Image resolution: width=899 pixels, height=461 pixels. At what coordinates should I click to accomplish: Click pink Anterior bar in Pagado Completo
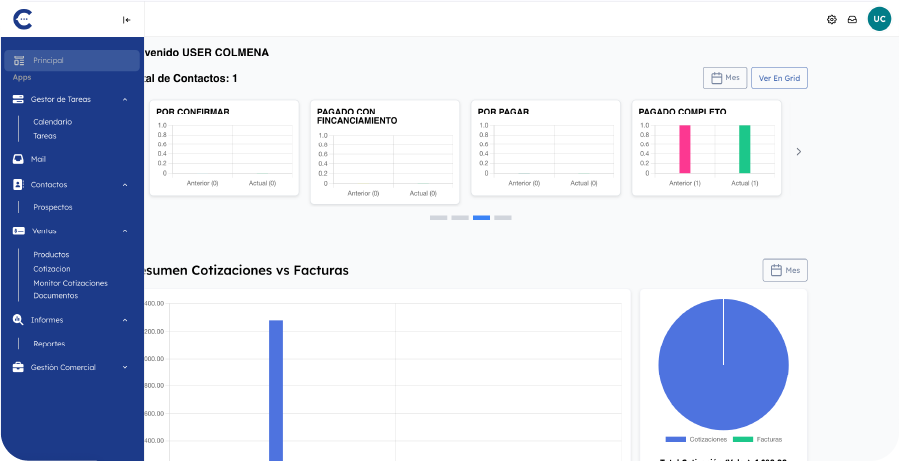(x=685, y=149)
